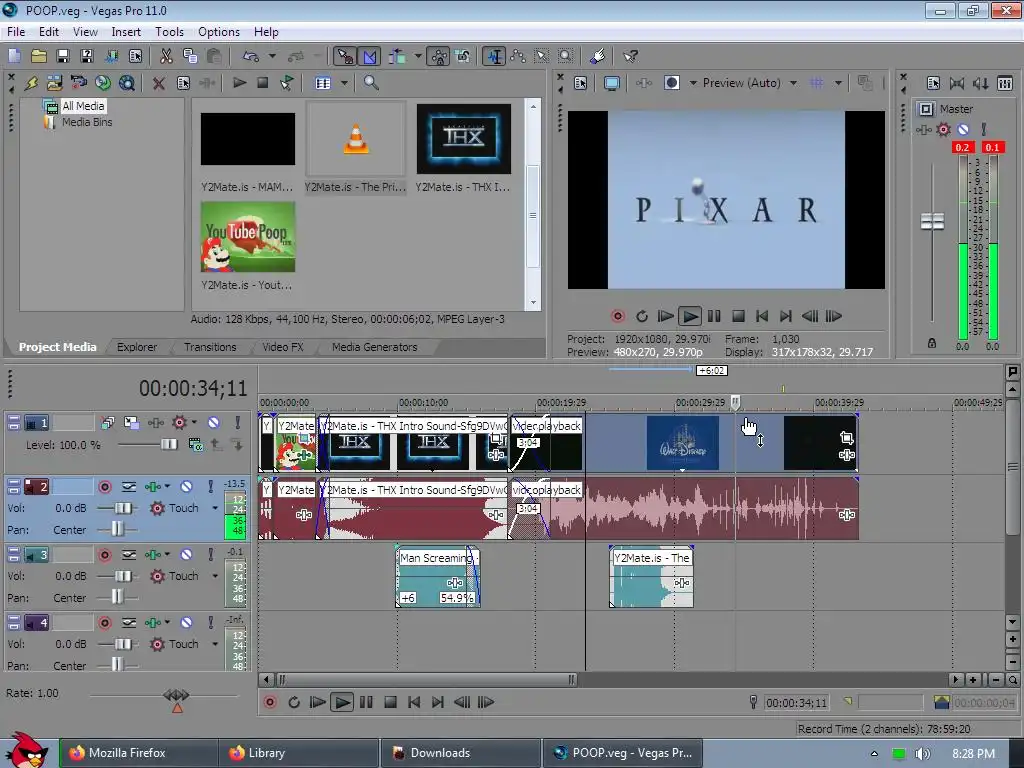This screenshot has height=768, width=1024.
Task: Mute video track 1
Action: (214, 423)
